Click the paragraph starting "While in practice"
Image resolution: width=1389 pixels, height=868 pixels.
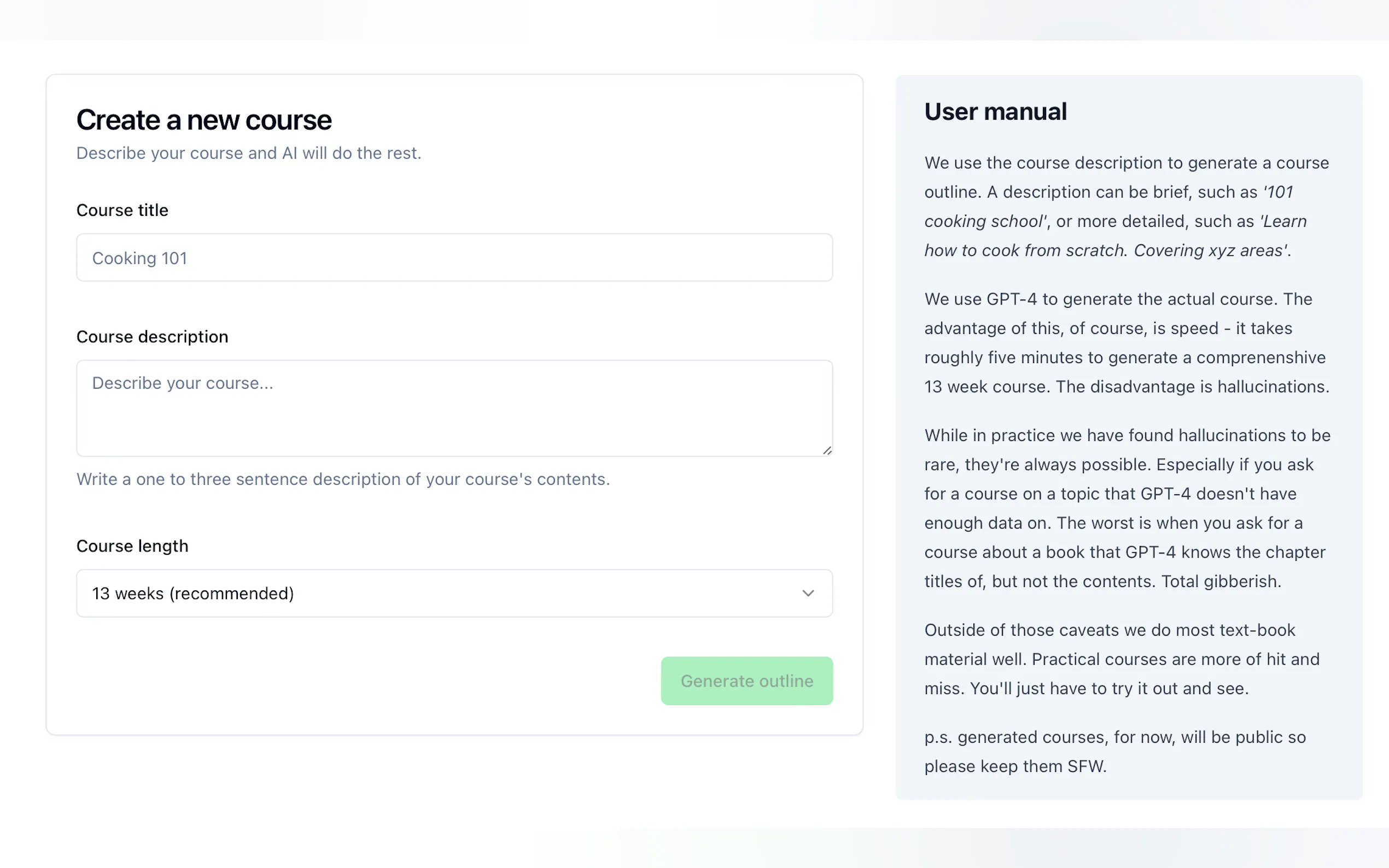1126,508
